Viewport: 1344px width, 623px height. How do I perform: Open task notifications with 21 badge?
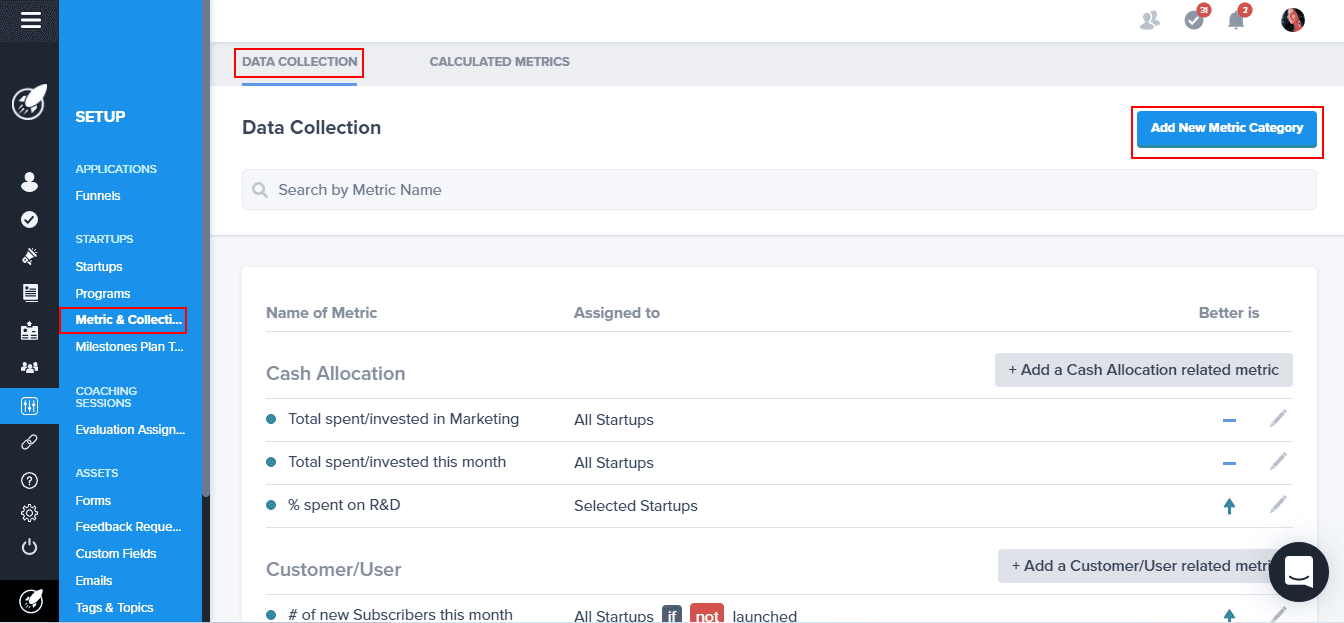[x=1195, y=18]
